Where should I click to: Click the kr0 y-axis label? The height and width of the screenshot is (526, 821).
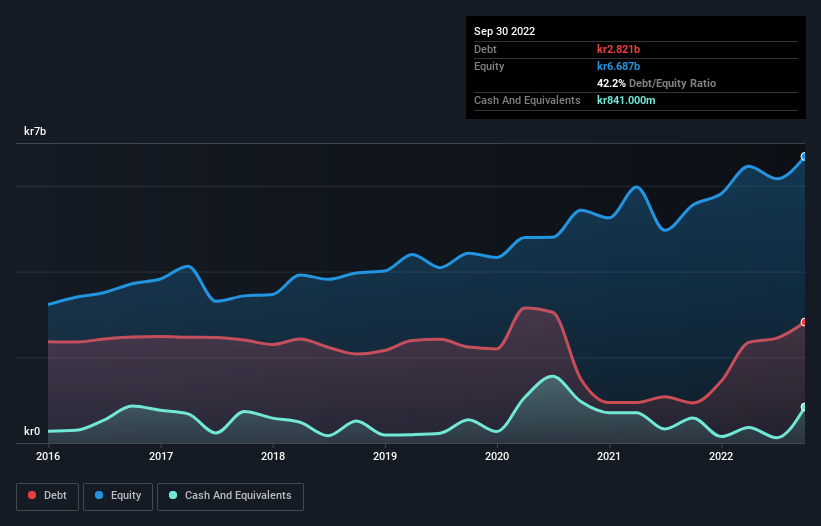(x=32, y=431)
